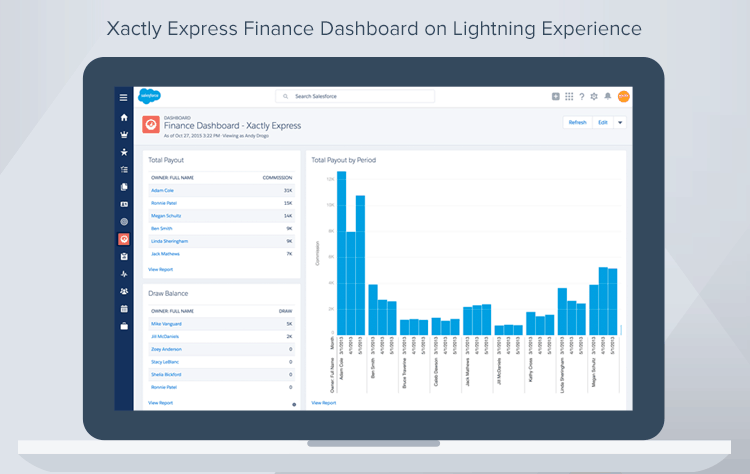This screenshot has height=474, width=750.
Task: Click the global create plus icon
Action: point(556,97)
